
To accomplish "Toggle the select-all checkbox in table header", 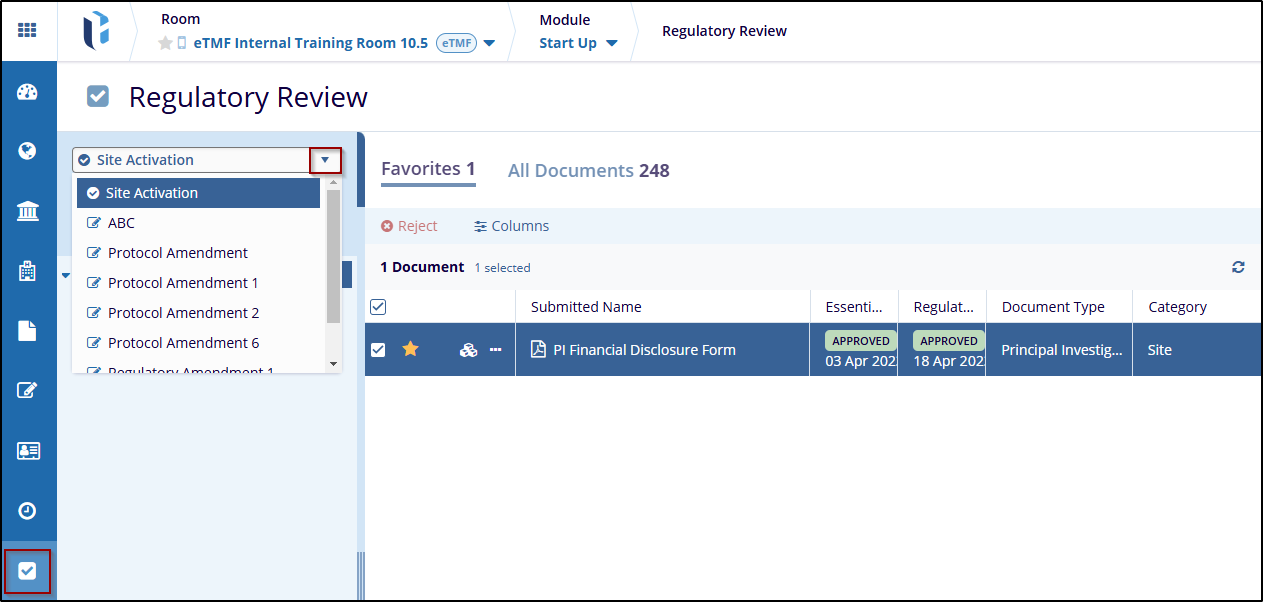I will pyautogui.click(x=378, y=307).
